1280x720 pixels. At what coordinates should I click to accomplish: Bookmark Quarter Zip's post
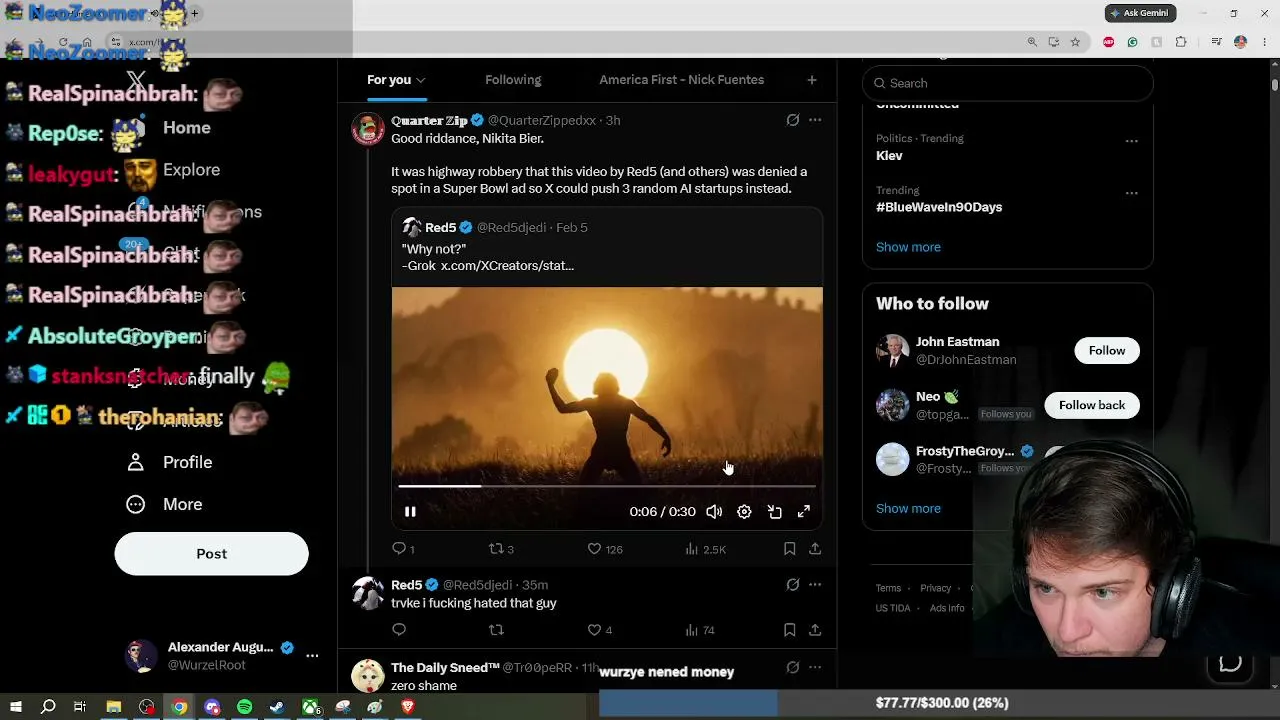point(789,549)
